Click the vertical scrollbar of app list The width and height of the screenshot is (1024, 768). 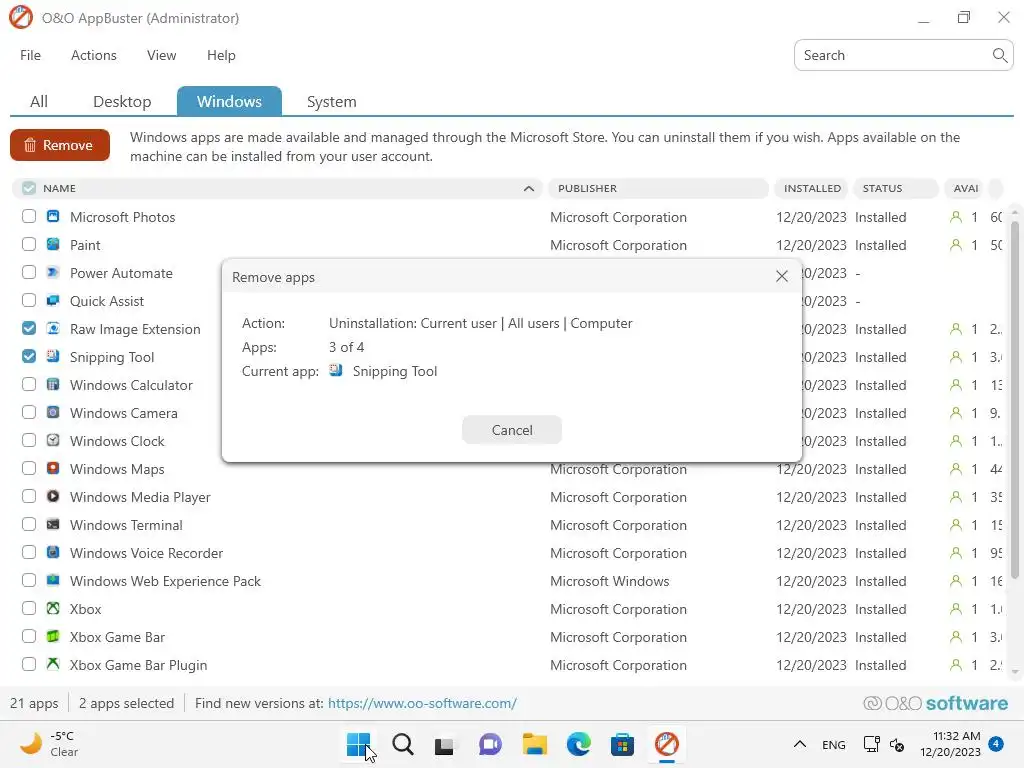(1014, 400)
